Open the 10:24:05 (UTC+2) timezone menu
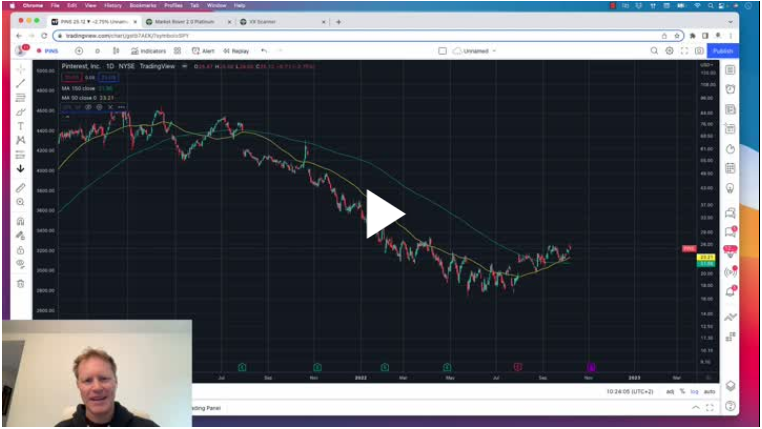This screenshot has height=429, width=762. click(630, 392)
